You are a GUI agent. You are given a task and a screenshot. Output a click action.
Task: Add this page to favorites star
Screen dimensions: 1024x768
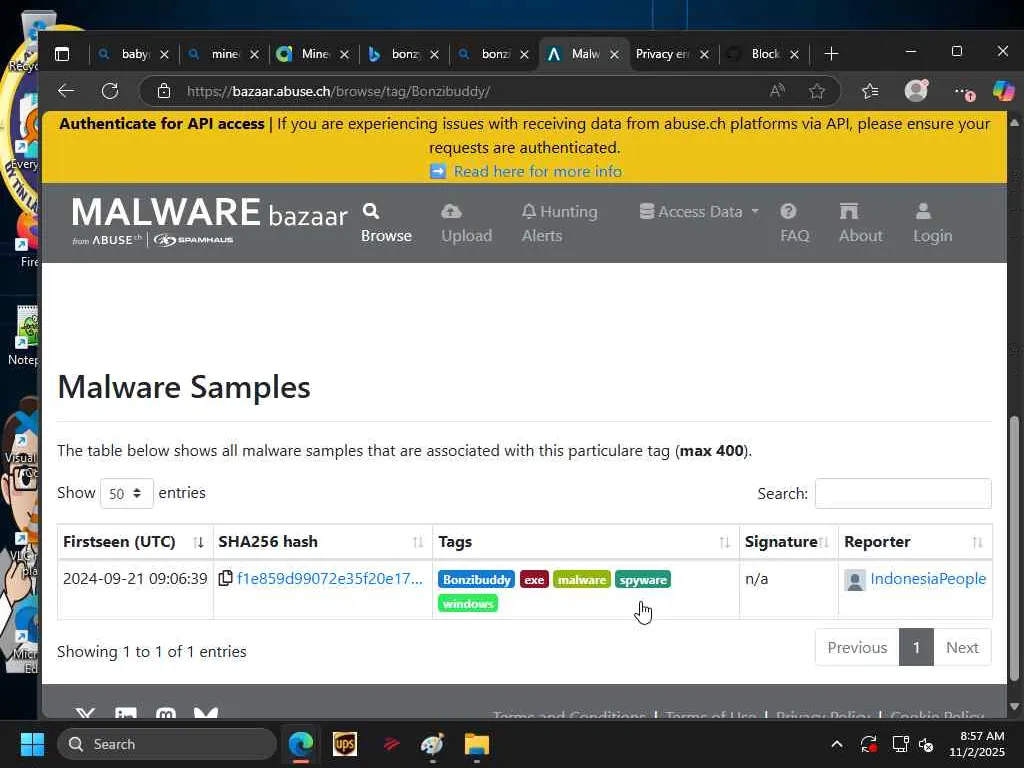[816, 91]
